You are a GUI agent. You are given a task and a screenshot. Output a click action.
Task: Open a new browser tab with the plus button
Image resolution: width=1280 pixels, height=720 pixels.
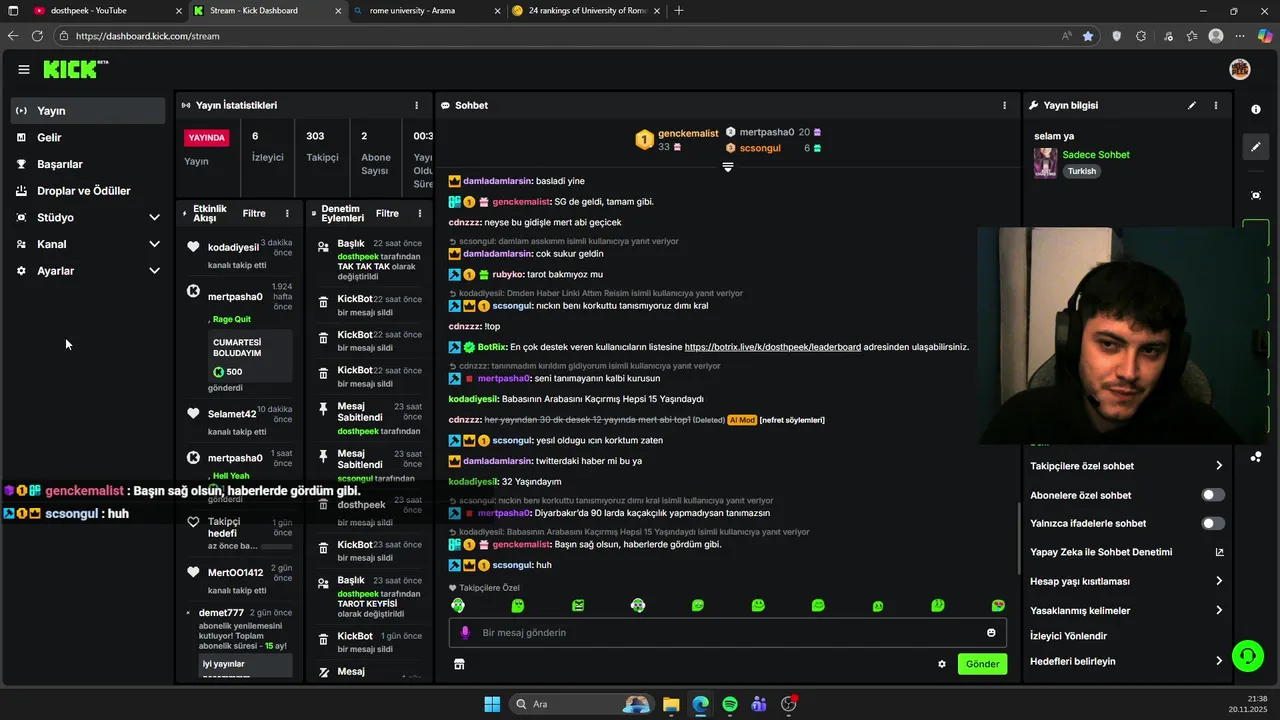coord(679,11)
